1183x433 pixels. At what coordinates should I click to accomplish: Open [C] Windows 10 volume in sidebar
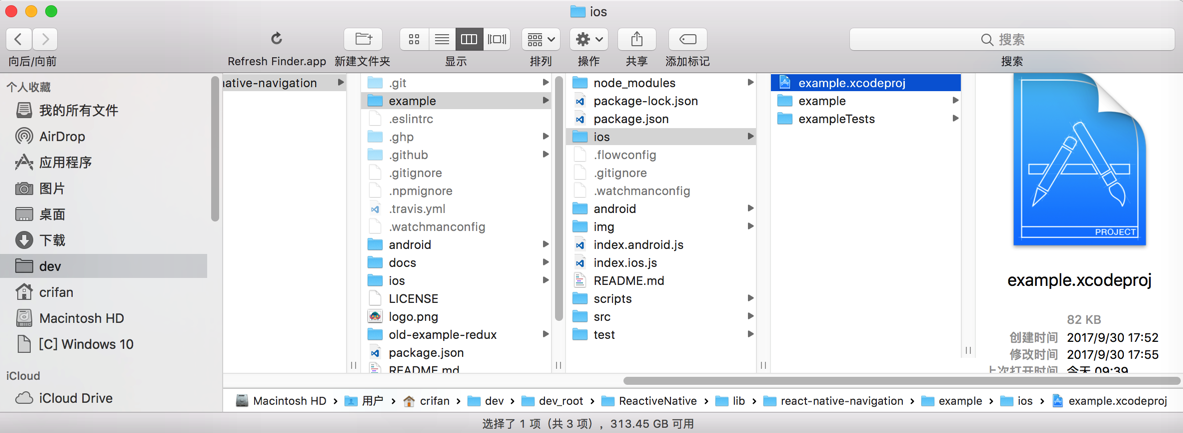coord(103,344)
